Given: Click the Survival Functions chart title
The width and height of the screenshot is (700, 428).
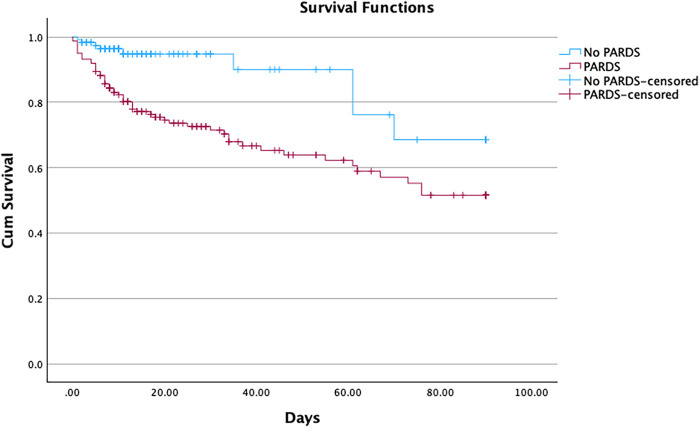Looking at the screenshot, I should tap(367, 8).
